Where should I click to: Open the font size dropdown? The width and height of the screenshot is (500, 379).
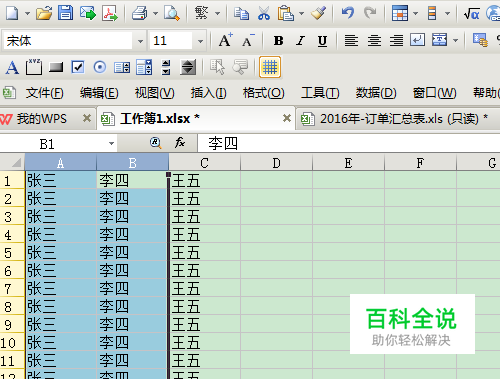[x=200, y=41]
